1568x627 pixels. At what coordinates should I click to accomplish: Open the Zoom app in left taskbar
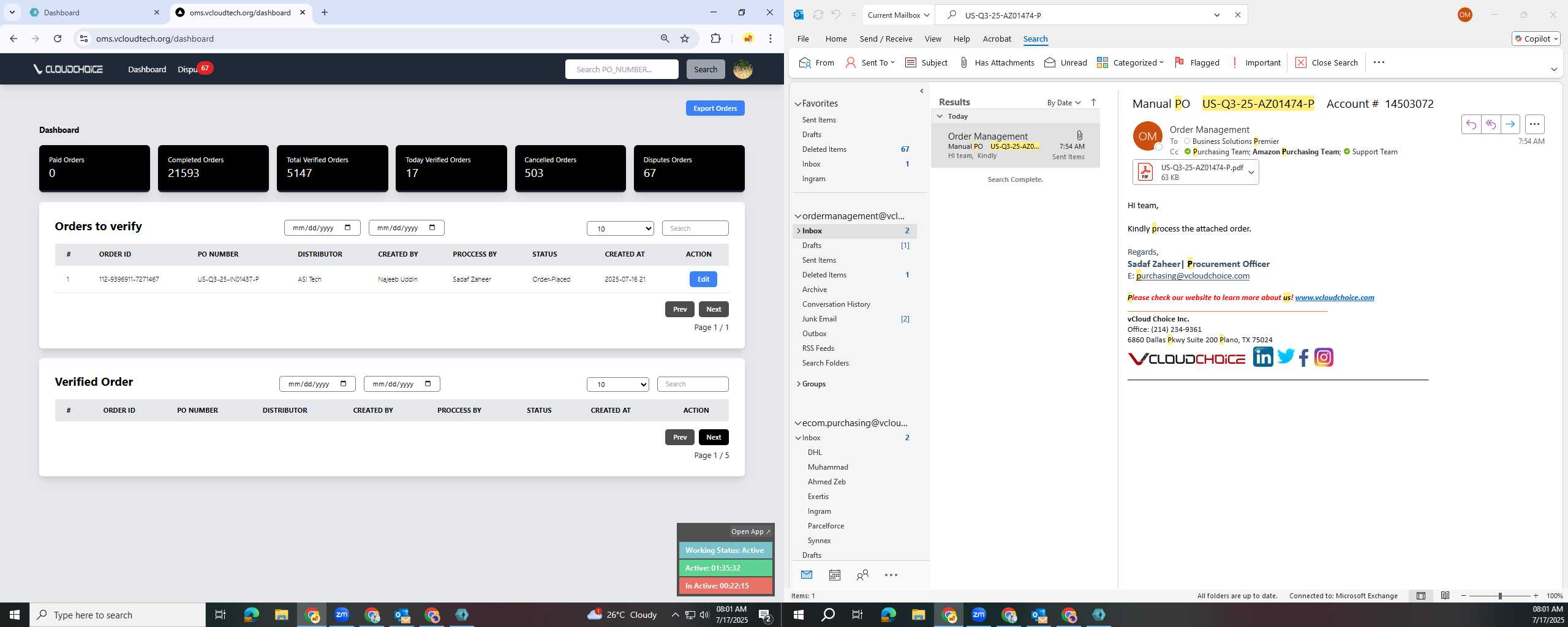(x=342, y=615)
